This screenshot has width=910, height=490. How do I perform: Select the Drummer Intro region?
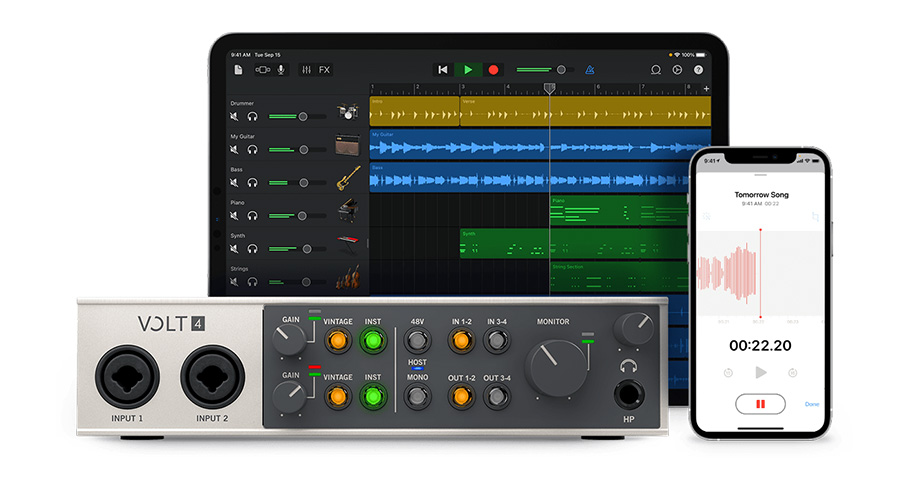point(414,111)
